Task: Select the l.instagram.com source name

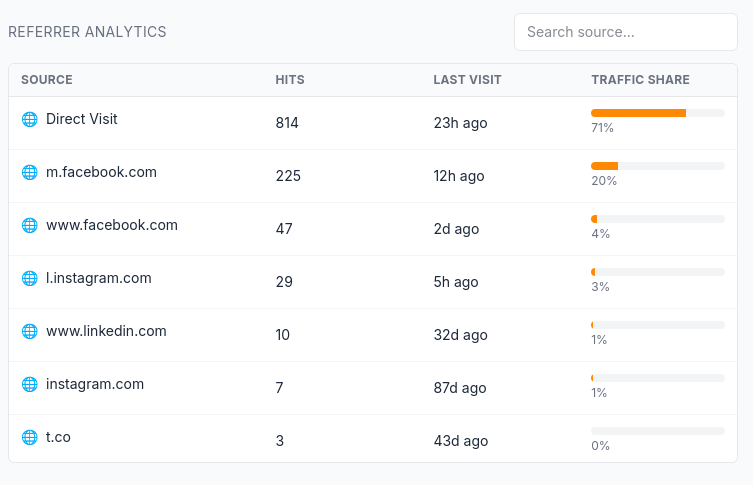Action: tap(98, 278)
